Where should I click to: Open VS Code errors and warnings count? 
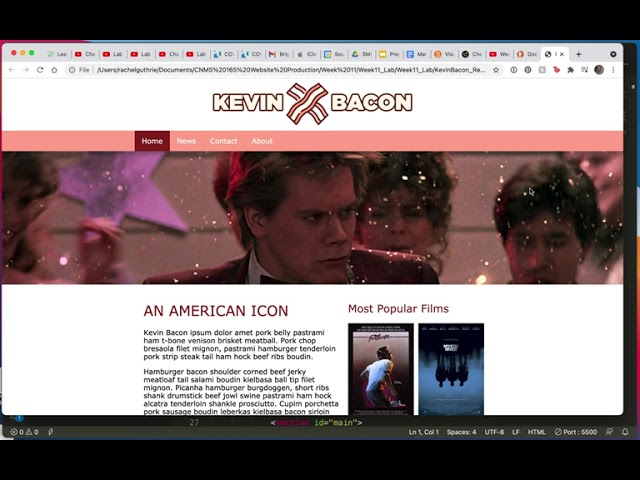[x=24, y=432]
